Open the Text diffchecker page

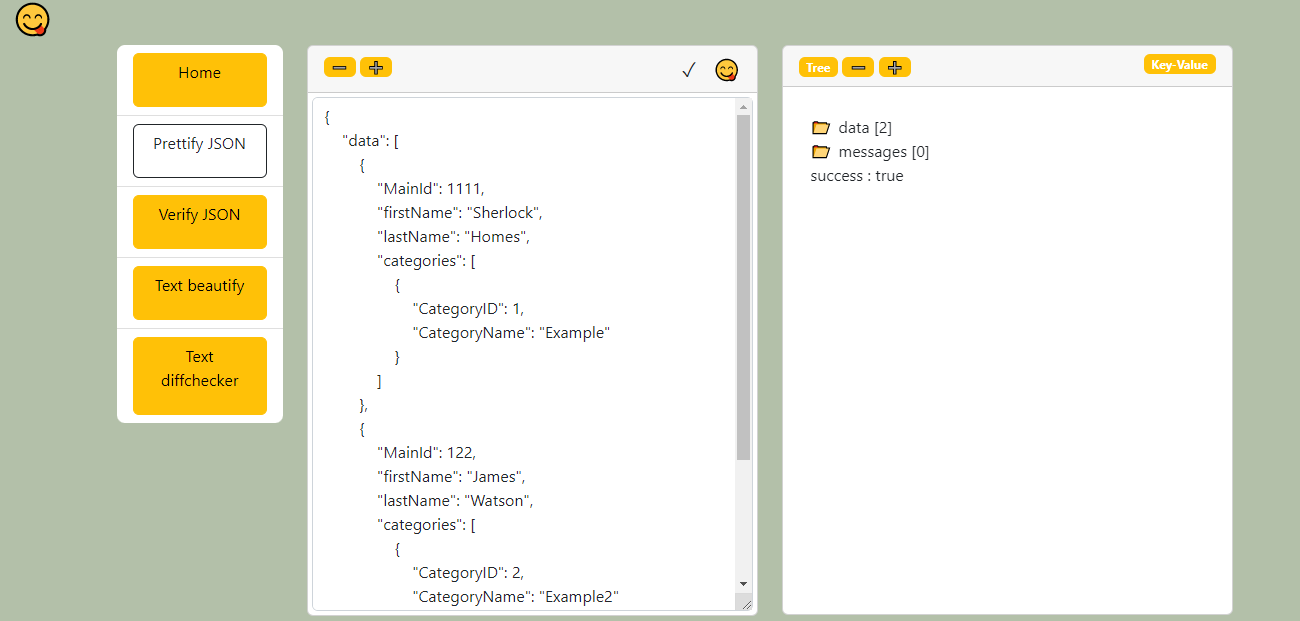[x=199, y=375]
